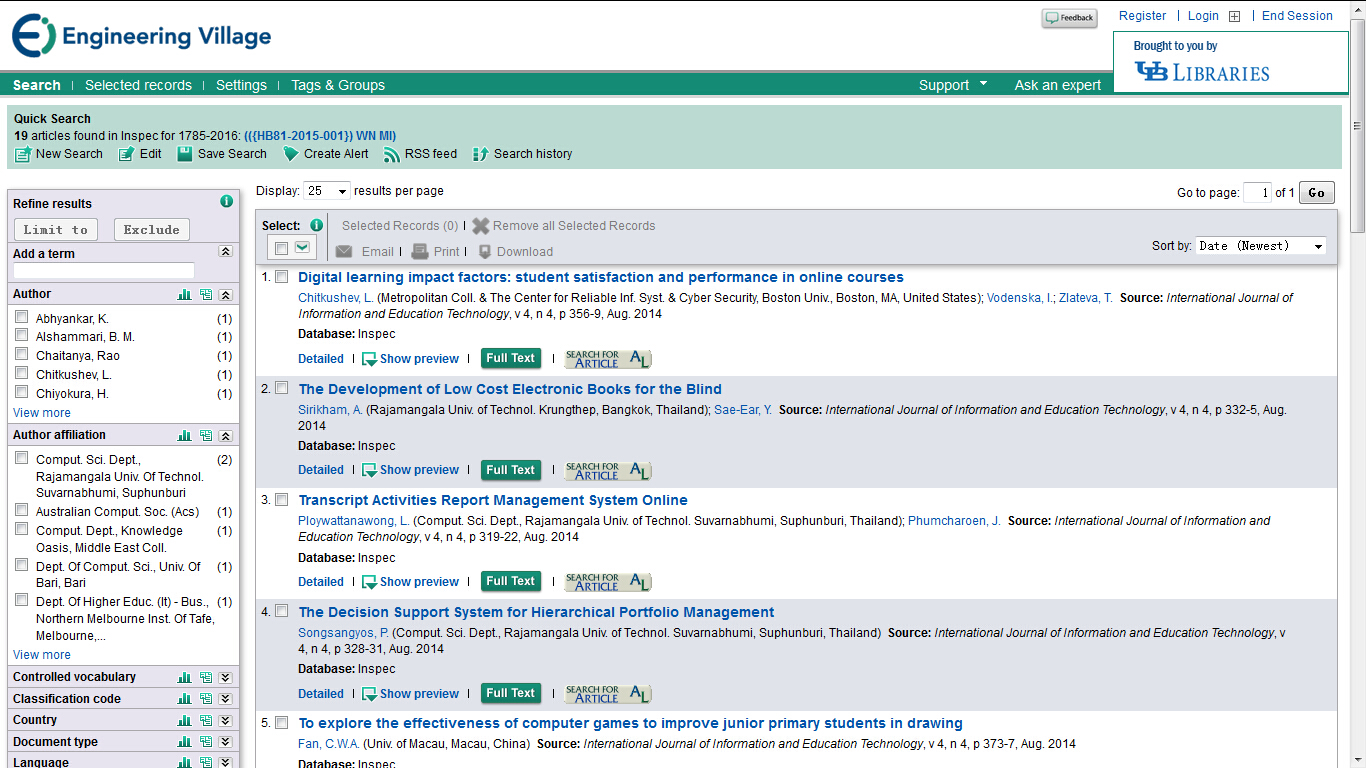Screen dimensions: 1366x768
Task: Click Search for Article button on result 1
Action: [x=608, y=359]
